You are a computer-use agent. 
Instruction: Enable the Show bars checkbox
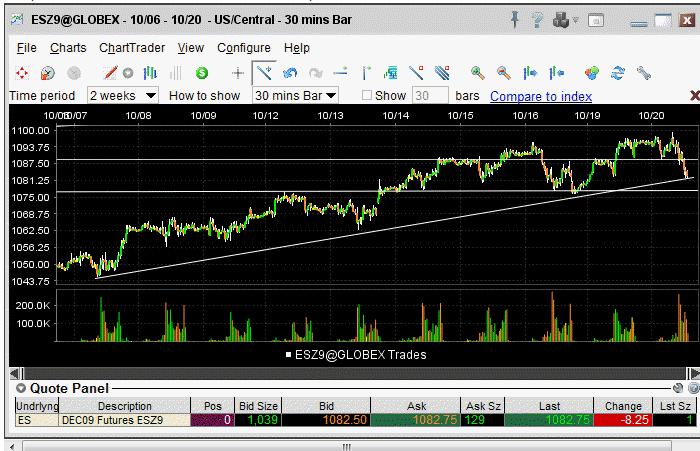366,96
